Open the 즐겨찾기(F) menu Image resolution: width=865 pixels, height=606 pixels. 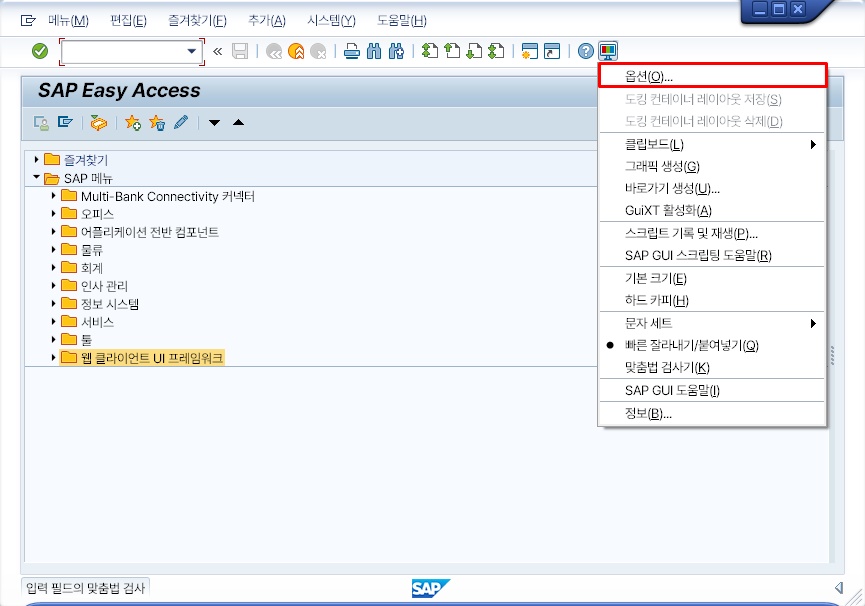click(x=197, y=21)
